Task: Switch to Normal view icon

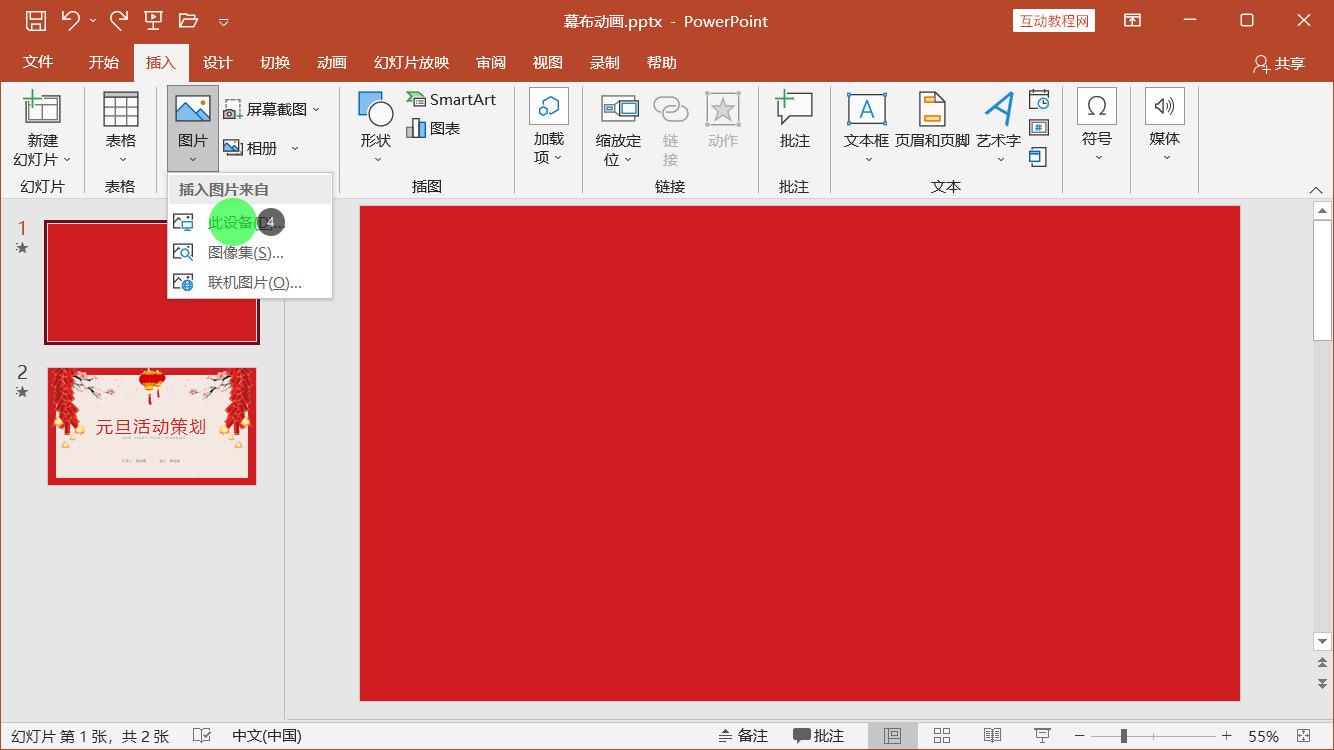Action: (x=893, y=736)
